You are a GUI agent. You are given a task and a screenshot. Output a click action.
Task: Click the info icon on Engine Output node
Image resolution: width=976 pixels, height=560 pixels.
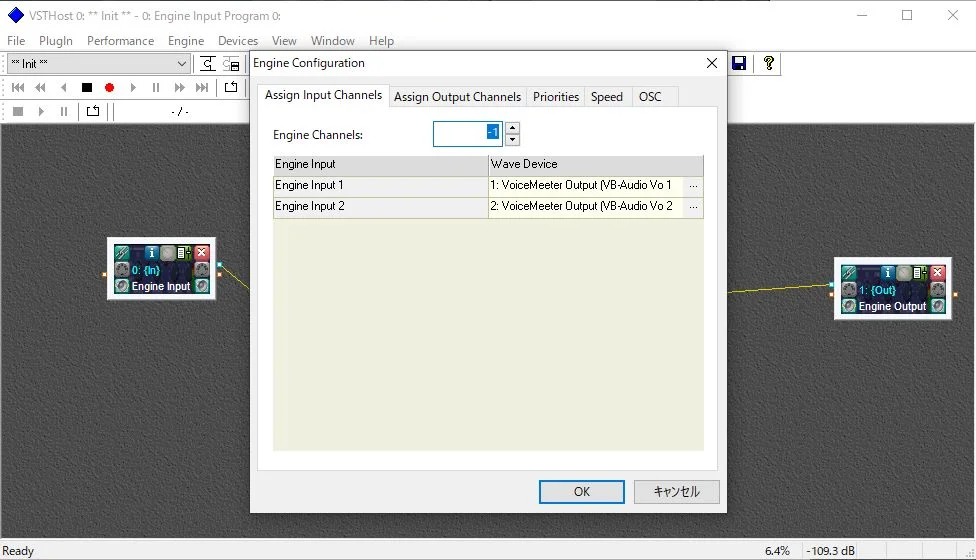886,273
